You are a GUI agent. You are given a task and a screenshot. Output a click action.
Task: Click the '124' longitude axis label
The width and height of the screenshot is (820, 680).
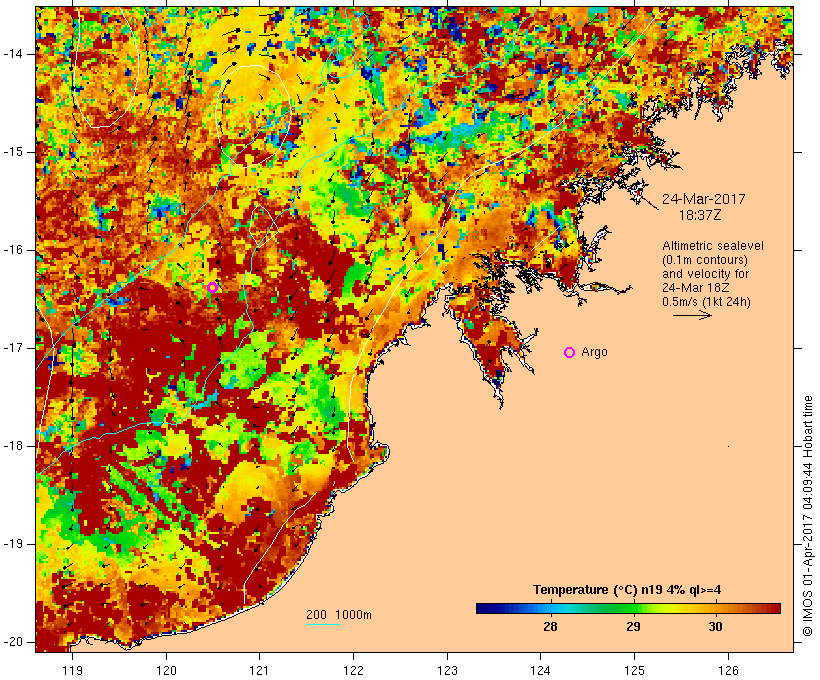(x=540, y=670)
